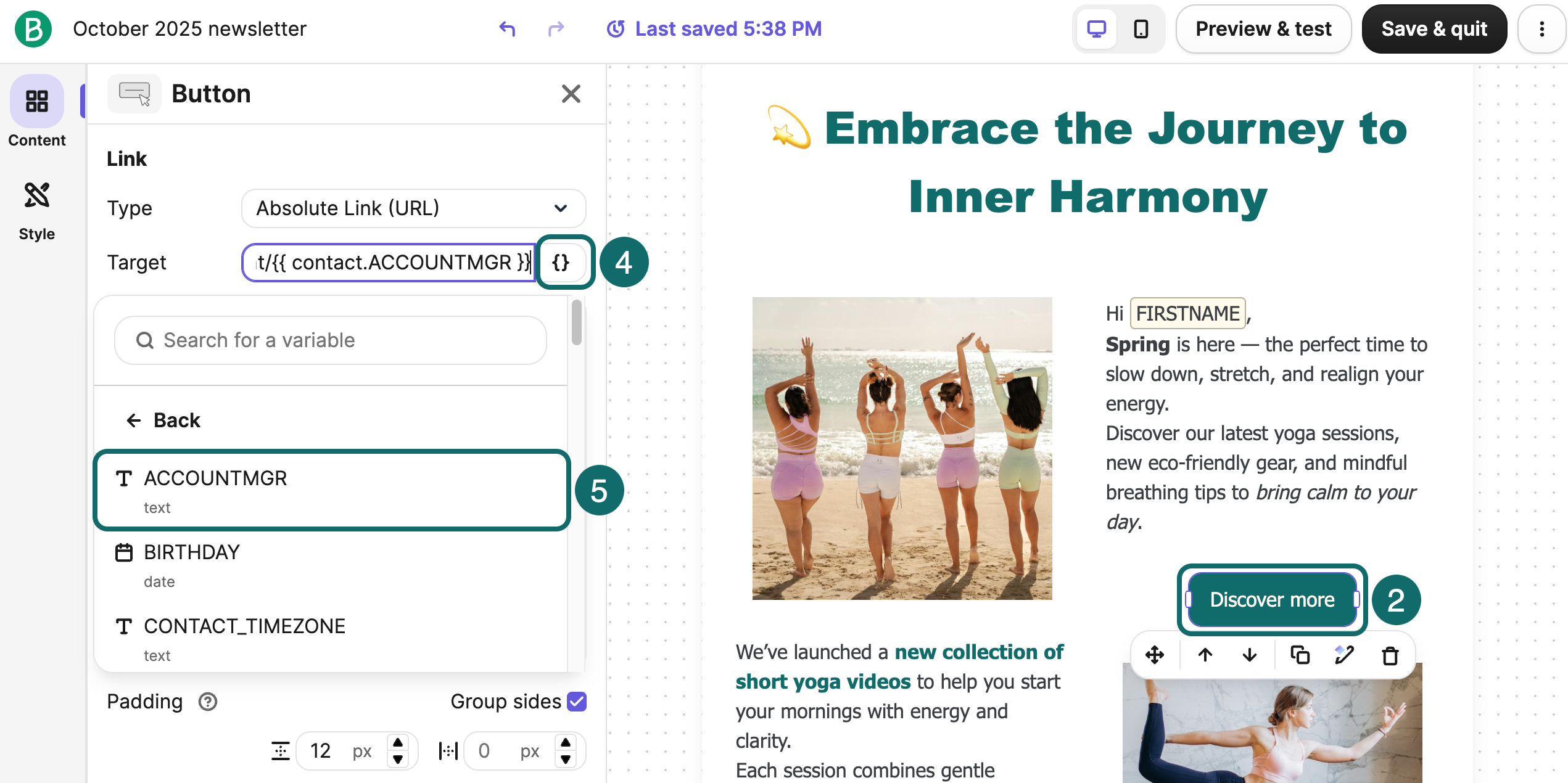Click Save & quit
This screenshot has width=1568, height=783.
click(1434, 28)
